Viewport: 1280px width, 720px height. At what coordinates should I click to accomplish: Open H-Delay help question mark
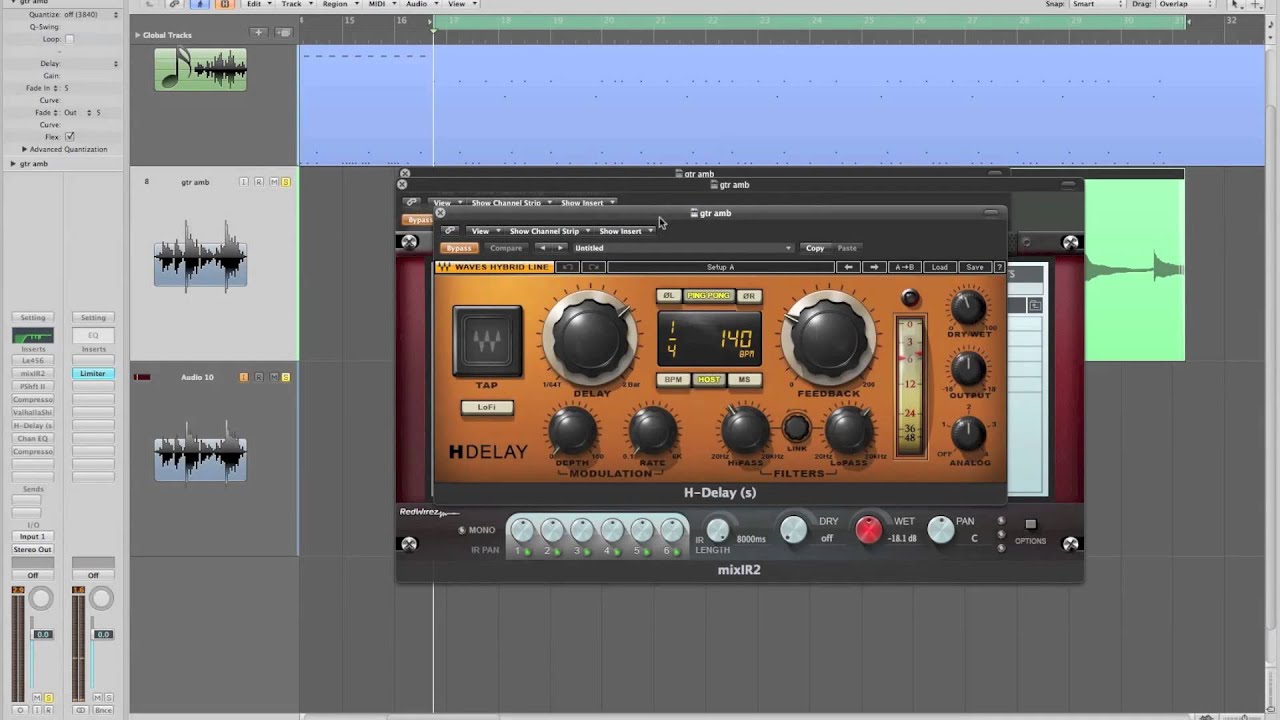click(x=1000, y=267)
